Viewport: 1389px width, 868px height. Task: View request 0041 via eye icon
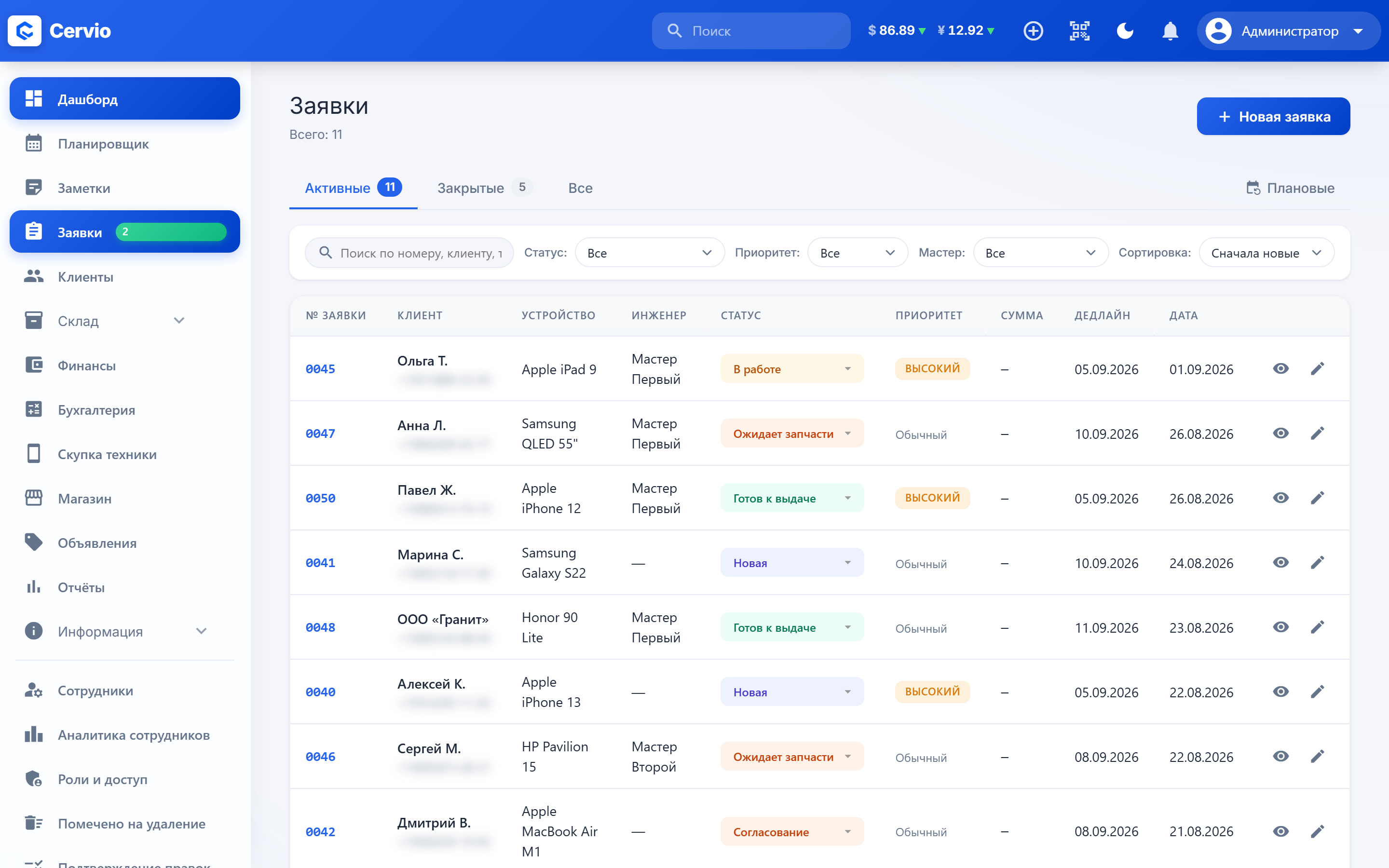[1280, 563]
